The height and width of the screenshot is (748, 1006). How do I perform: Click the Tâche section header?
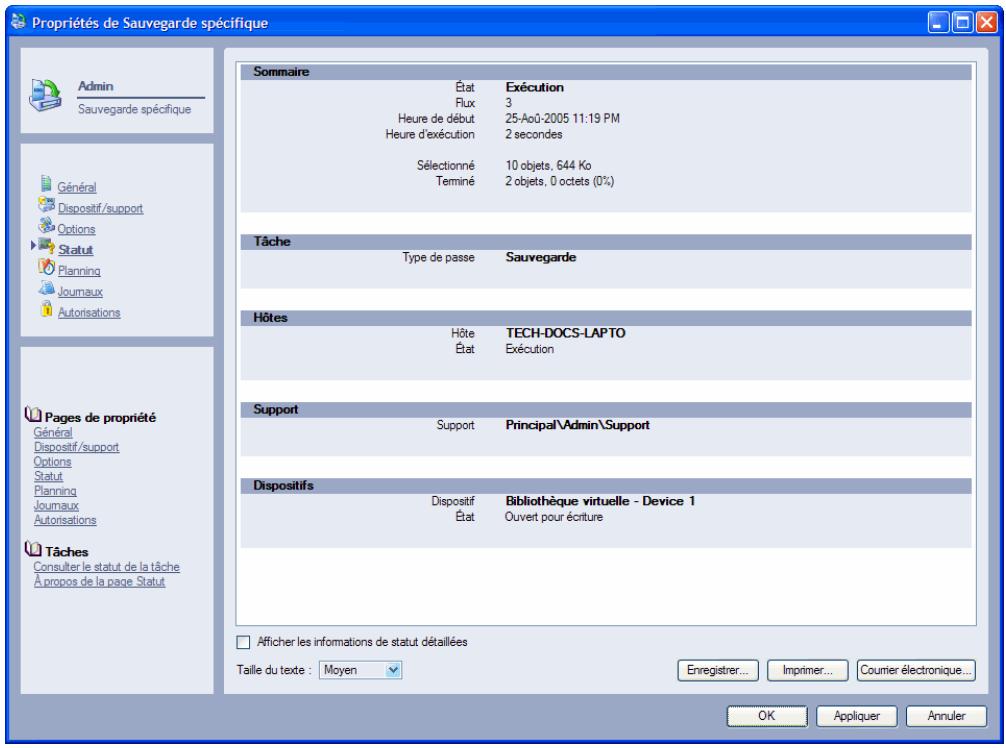point(606,242)
